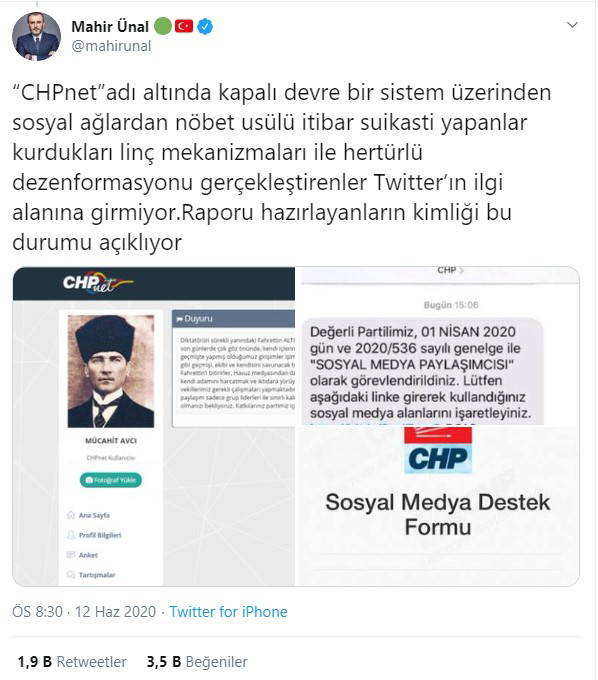Click the Duyuru panel header

[233, 319]
